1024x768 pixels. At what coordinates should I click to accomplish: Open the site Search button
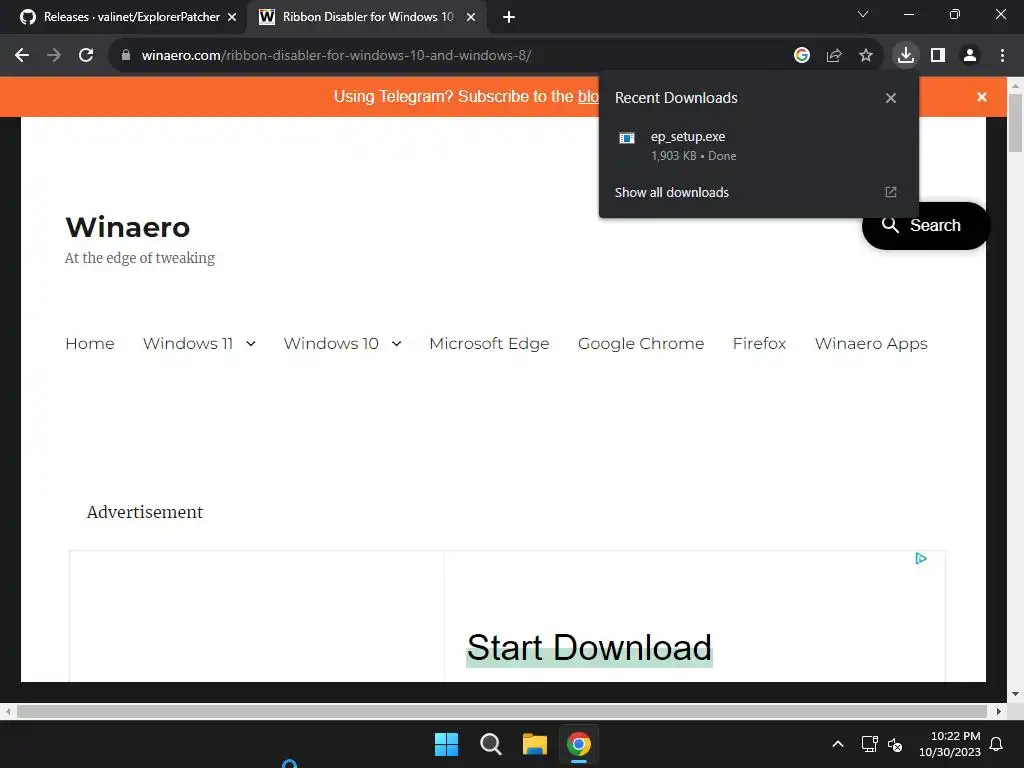point(925,225)
